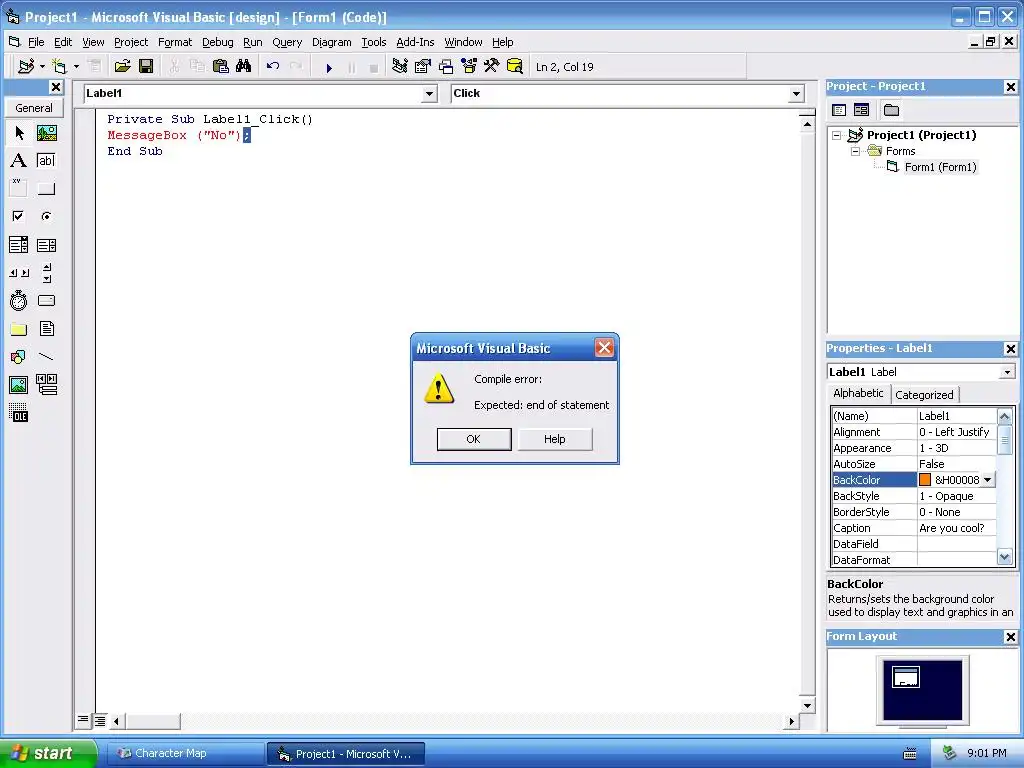Click the Find binoculars icon
This screenshot has width=1024, height=768.
click(244, 66)
